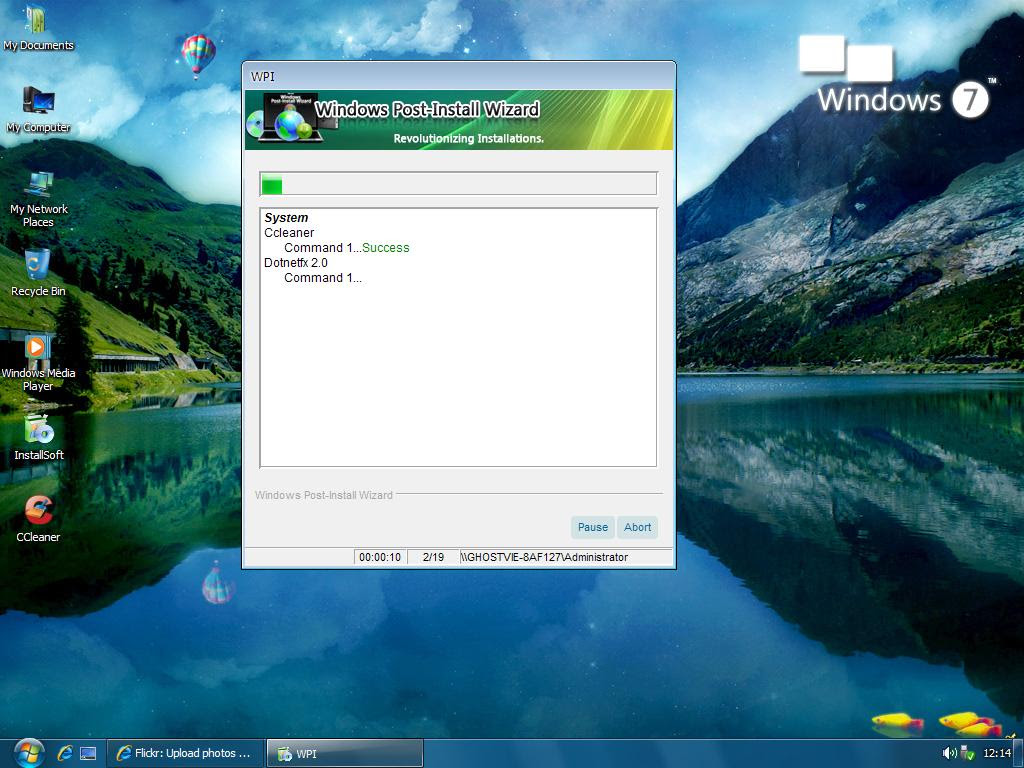Open the Start menu orb

pos(27,753)
